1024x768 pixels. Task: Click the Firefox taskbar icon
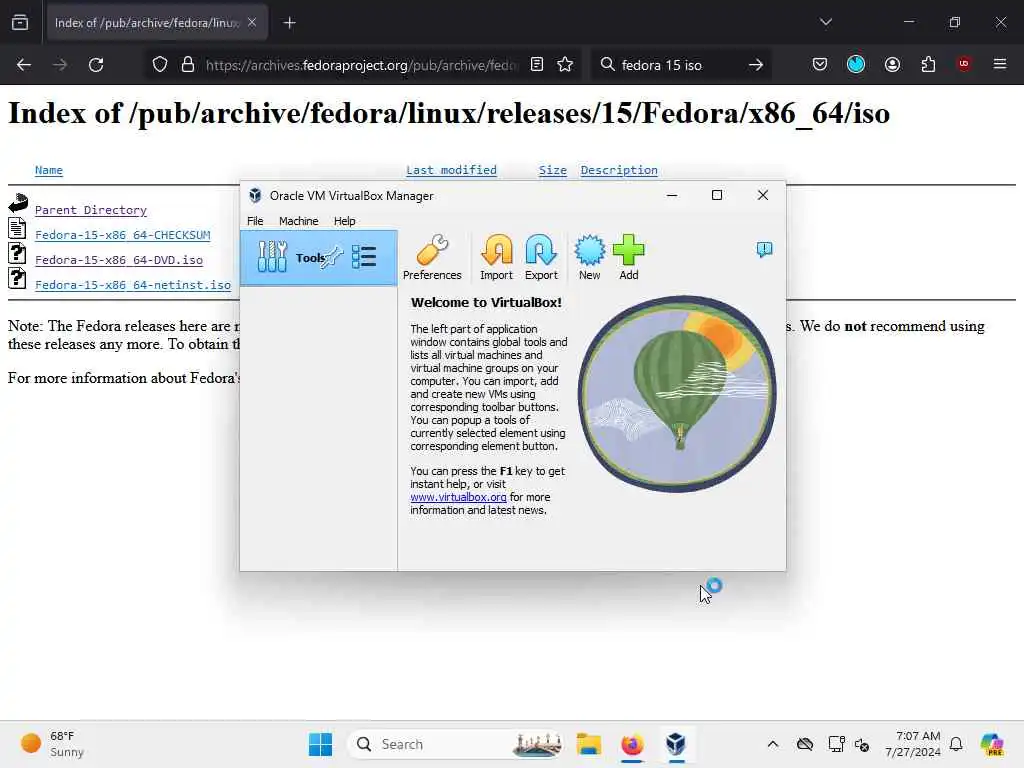[632, 744]
